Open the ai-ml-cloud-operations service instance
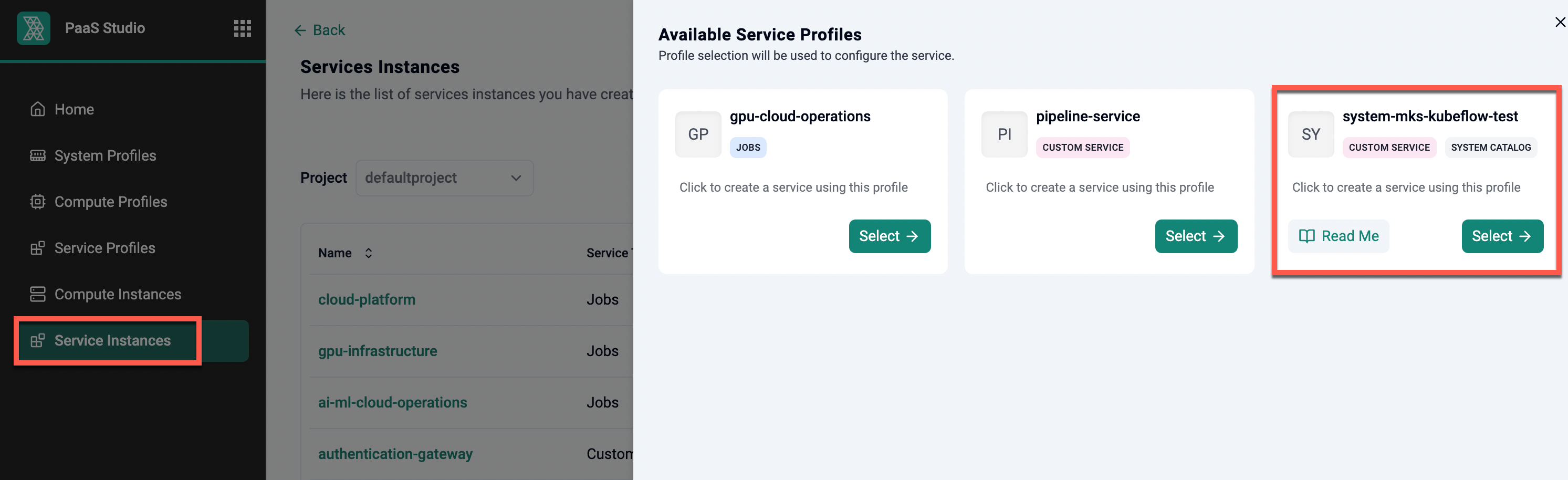Screen dimensions: 1568x480 (393, 403)
